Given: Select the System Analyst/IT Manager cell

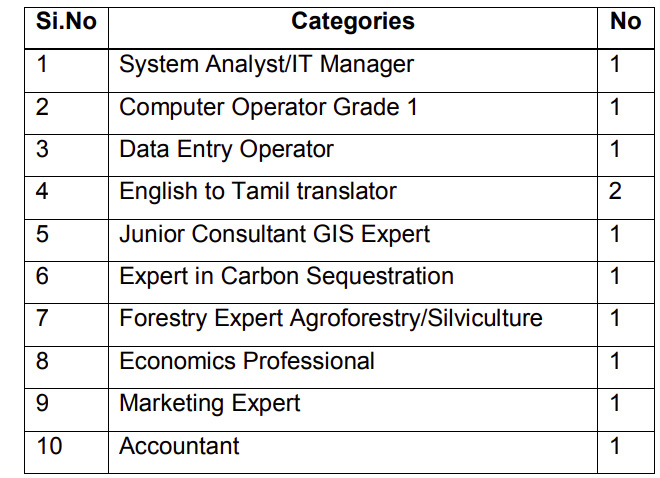Looking at the screenshot, I should tap(266, 65).
